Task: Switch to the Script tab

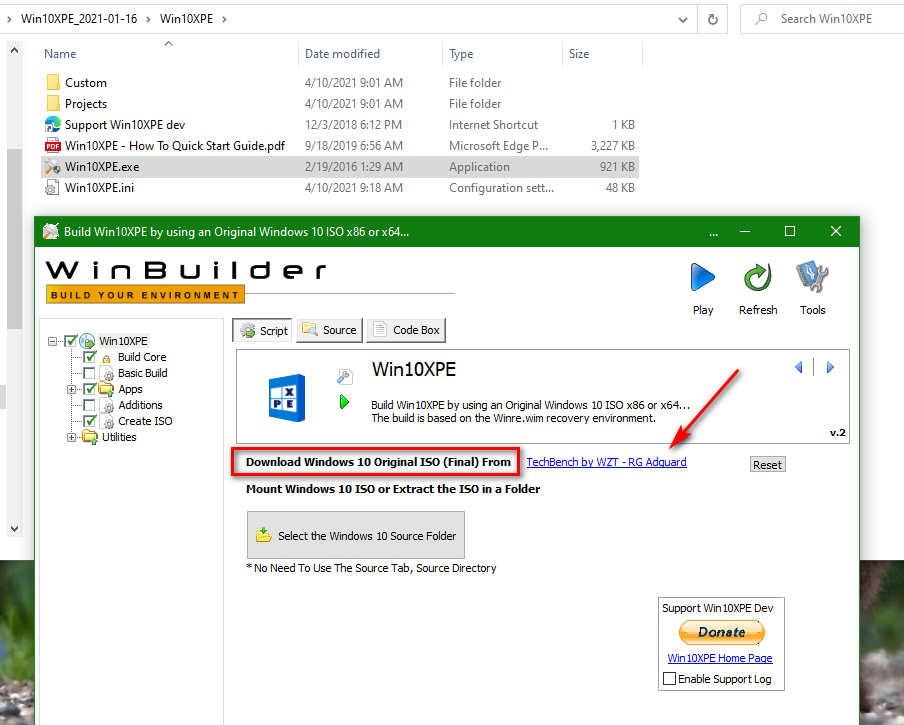Action: [x=263, y=330]
